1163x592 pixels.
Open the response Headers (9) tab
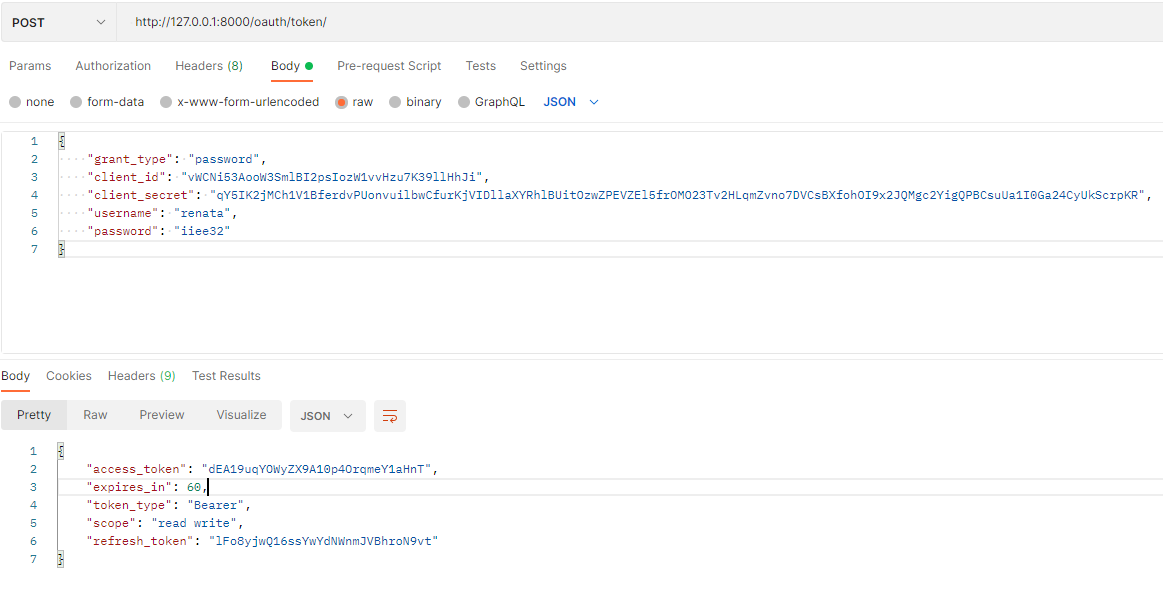point(142,376)
